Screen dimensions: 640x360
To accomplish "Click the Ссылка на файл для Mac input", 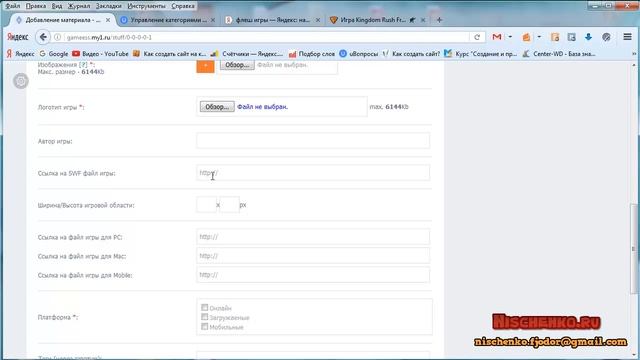I will coord(313,256).
